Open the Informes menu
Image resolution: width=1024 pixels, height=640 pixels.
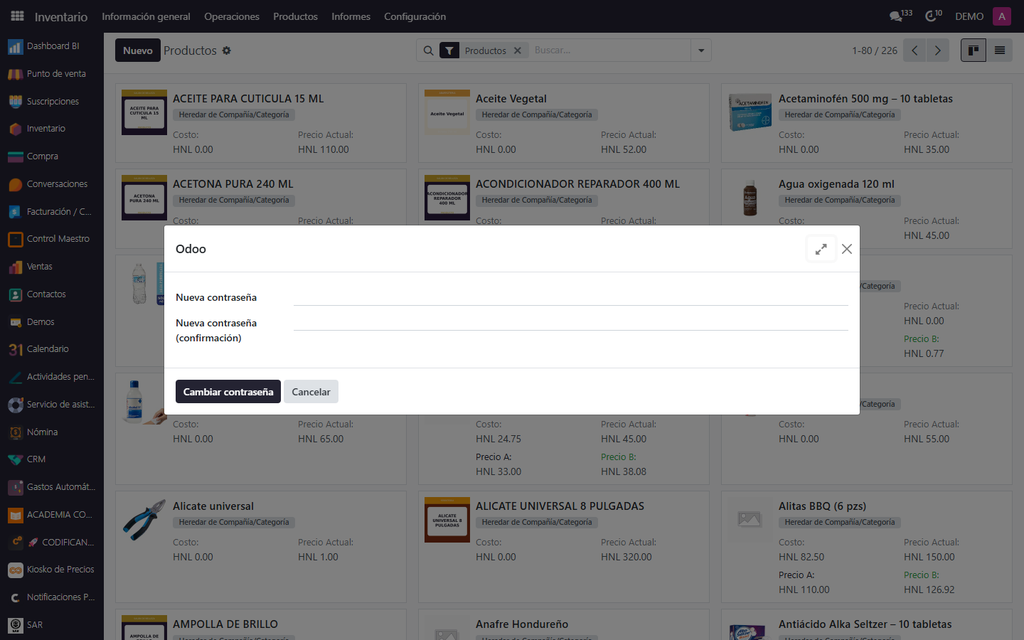point(351,16)
